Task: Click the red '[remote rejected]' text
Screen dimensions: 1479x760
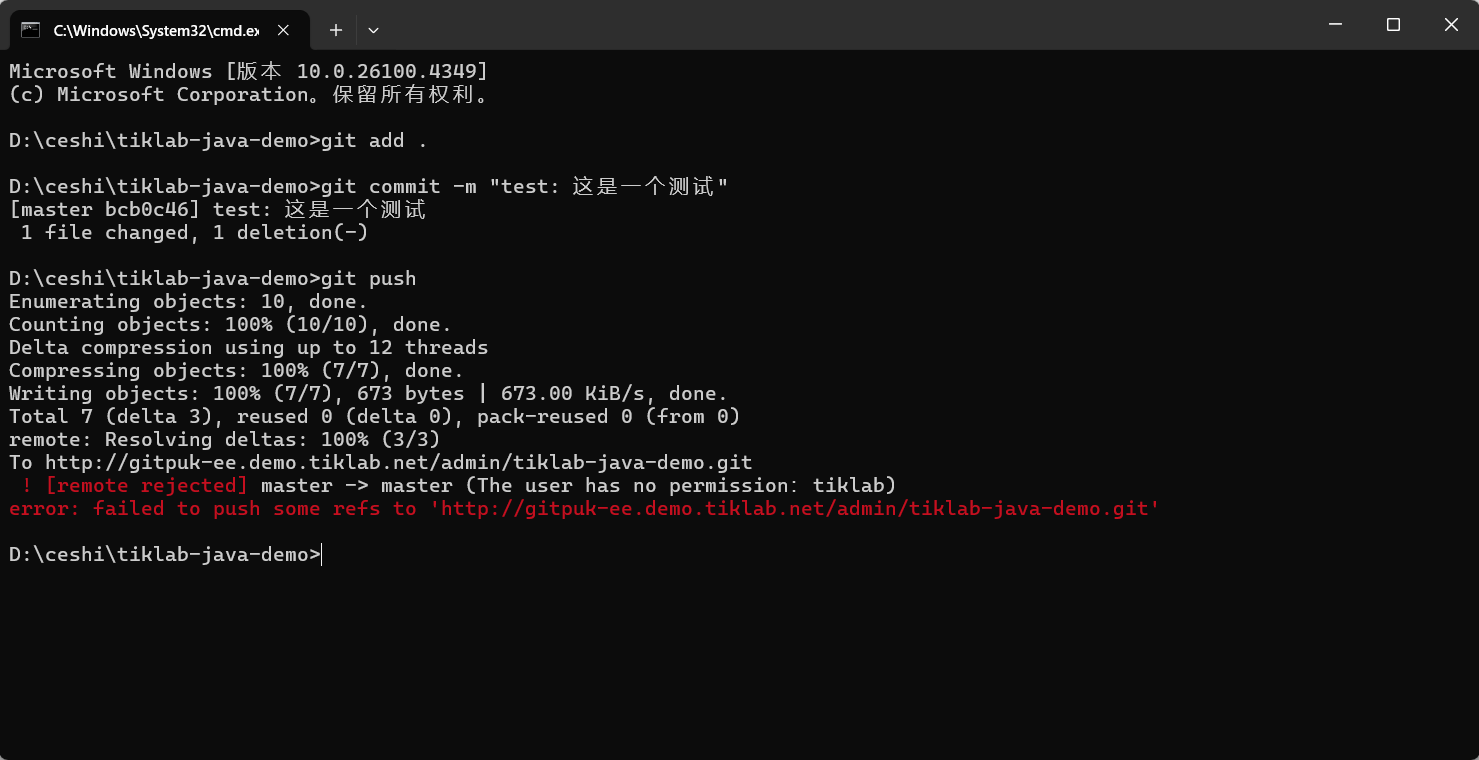Action: [x=146, y=486]
